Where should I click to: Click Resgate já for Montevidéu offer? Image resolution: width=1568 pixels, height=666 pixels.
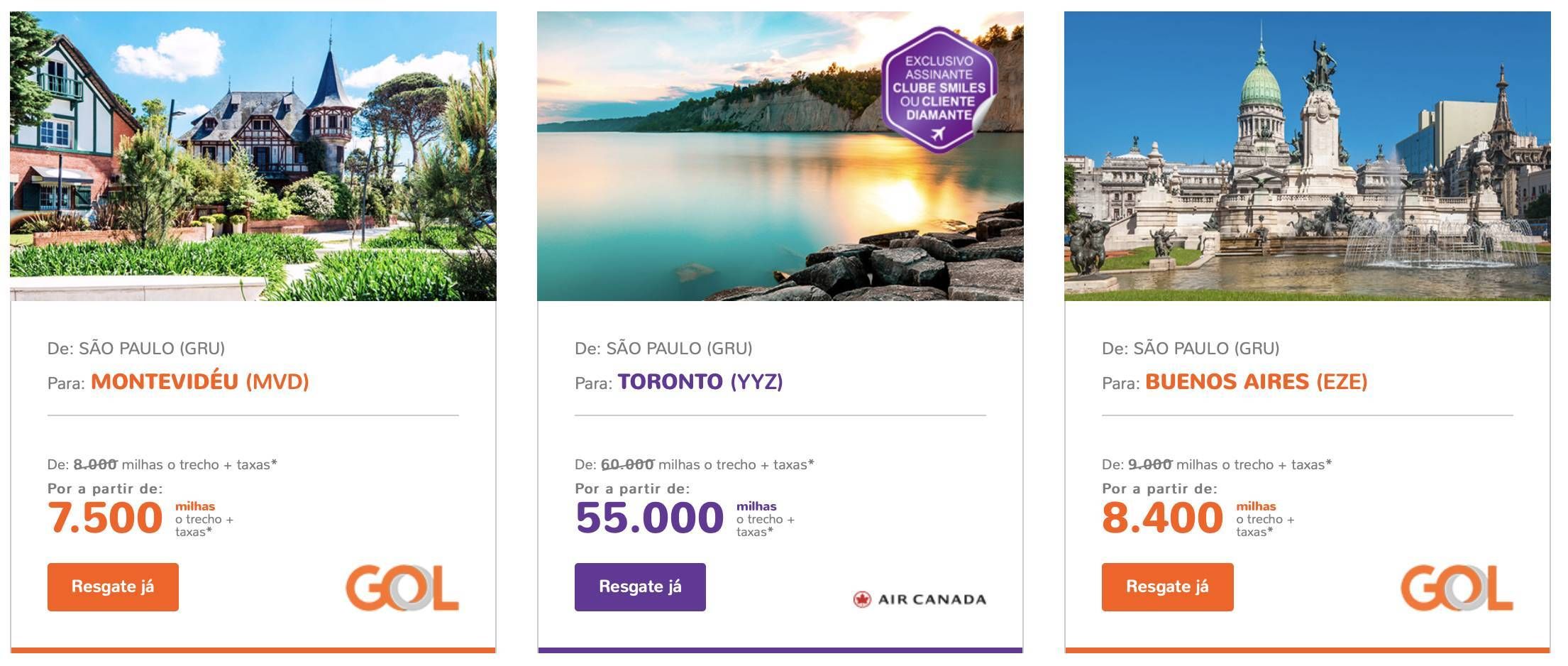pos(113,586)
